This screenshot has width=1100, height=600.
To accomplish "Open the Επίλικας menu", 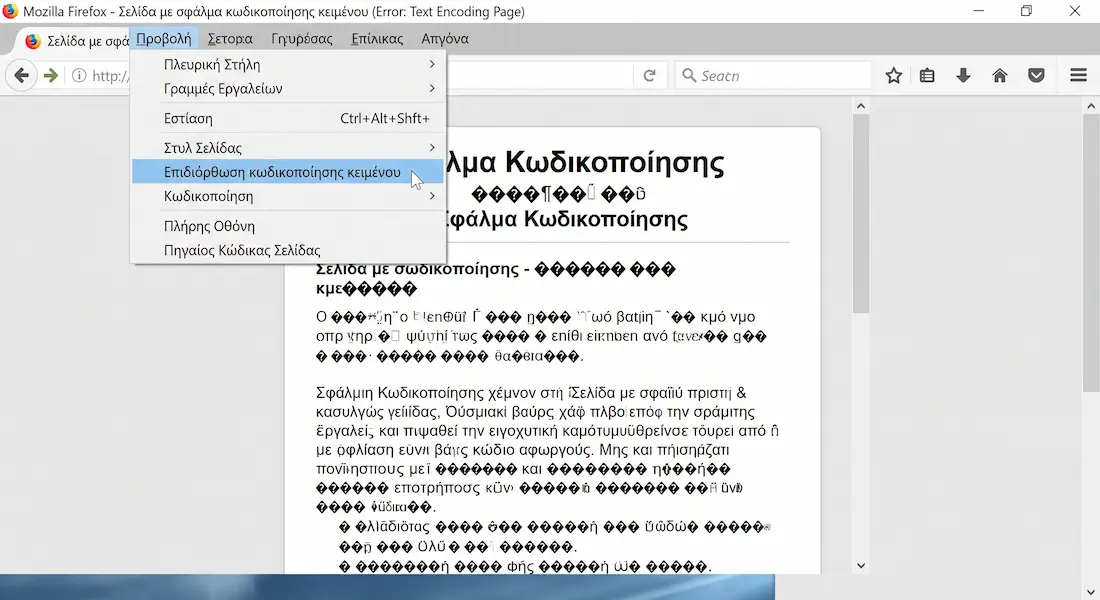I will tap(377, 39).
